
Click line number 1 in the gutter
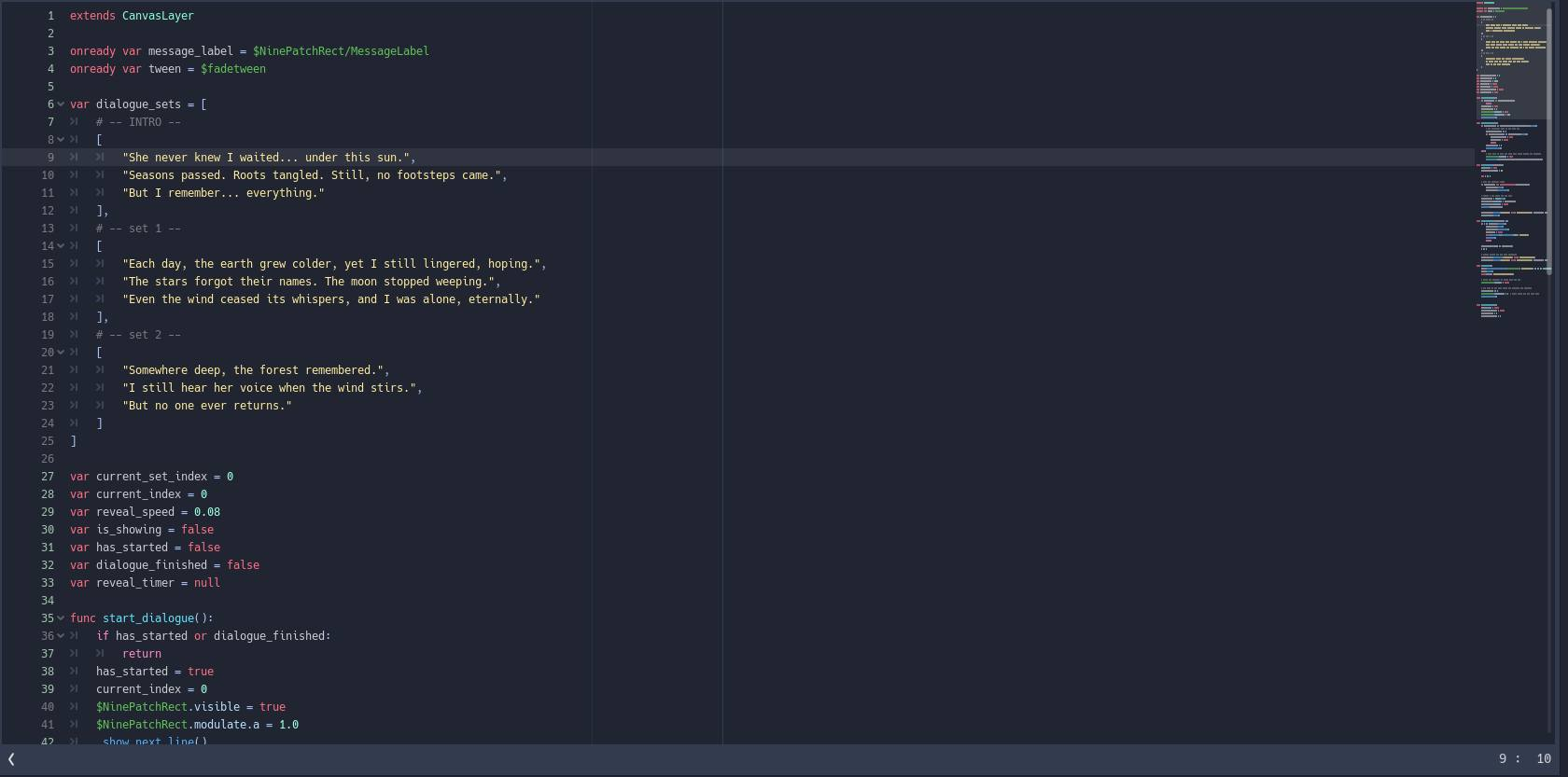(x=50, y=16)
